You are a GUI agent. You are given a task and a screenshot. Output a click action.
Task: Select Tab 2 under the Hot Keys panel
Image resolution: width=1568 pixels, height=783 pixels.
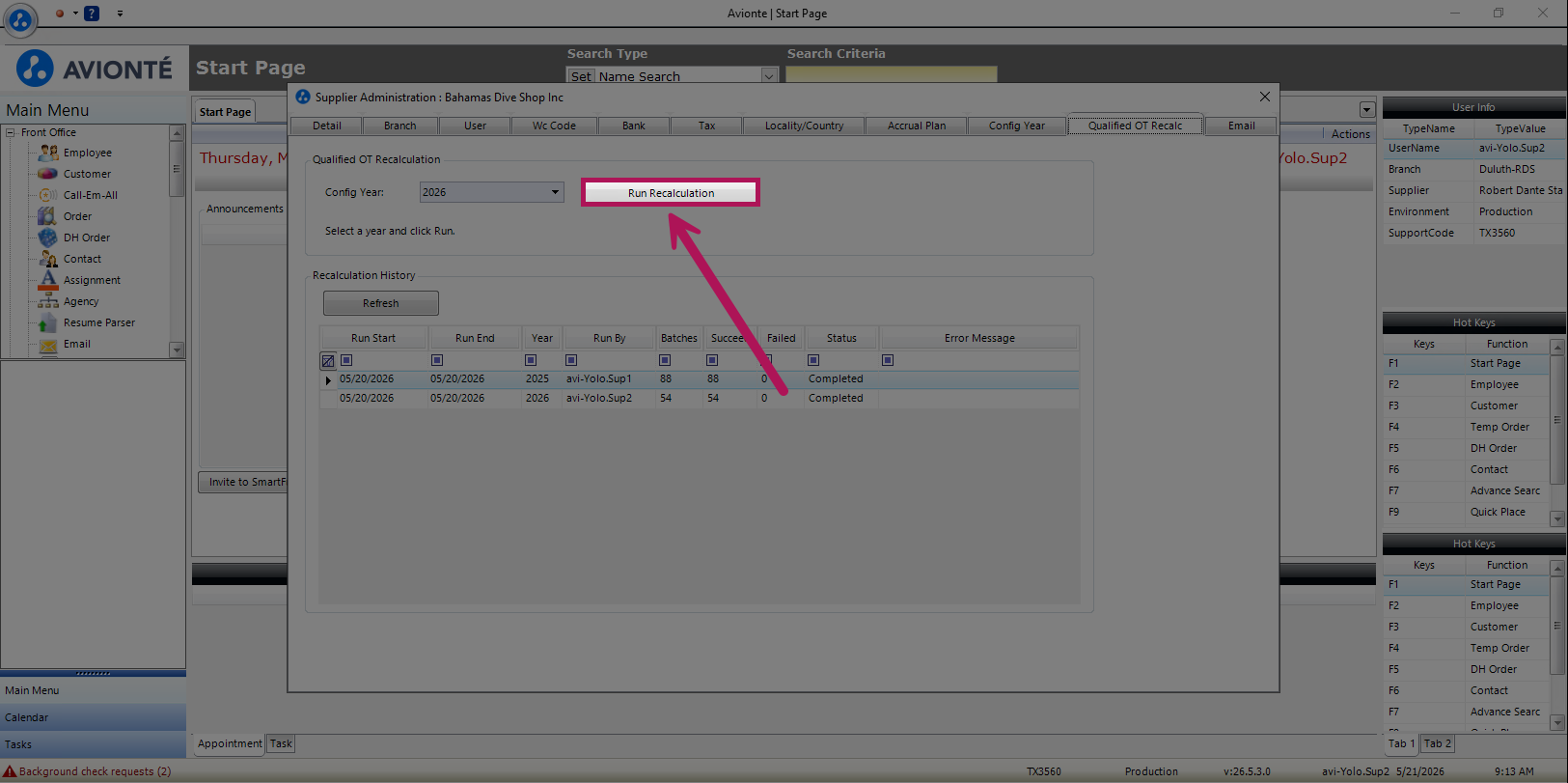(x=1437, y=743)
